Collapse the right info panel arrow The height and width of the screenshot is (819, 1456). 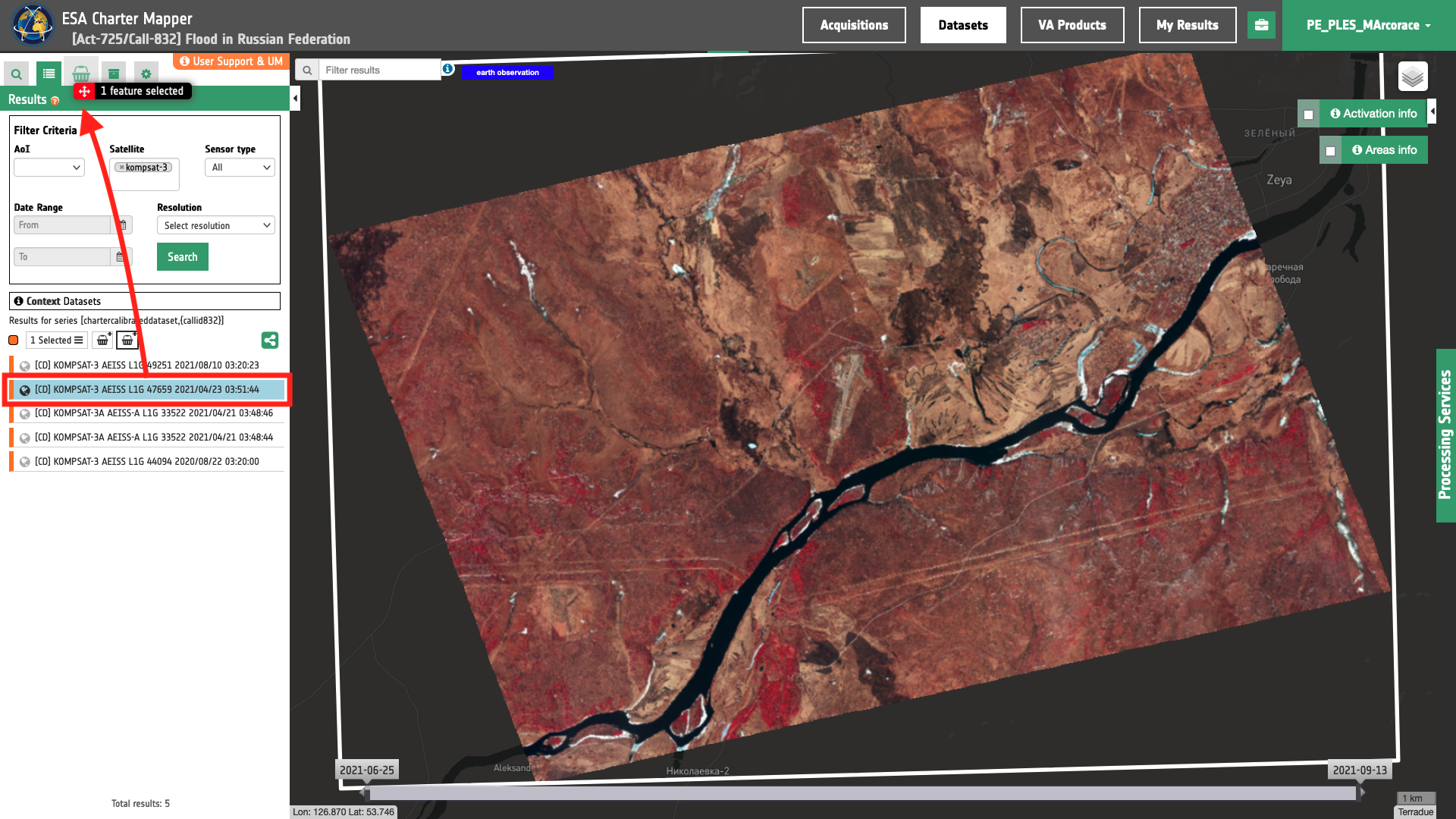1432,112
